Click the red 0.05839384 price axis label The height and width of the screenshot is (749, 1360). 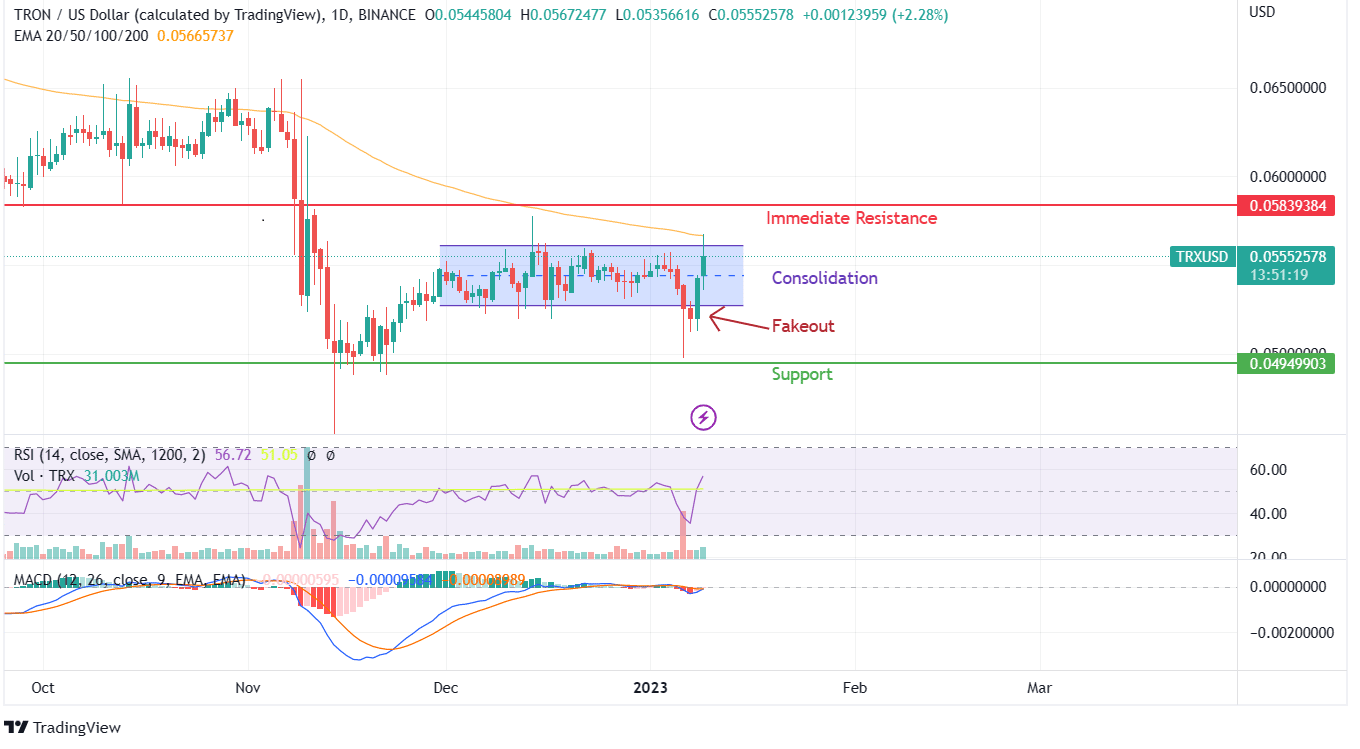click(x=1285, y=205)
